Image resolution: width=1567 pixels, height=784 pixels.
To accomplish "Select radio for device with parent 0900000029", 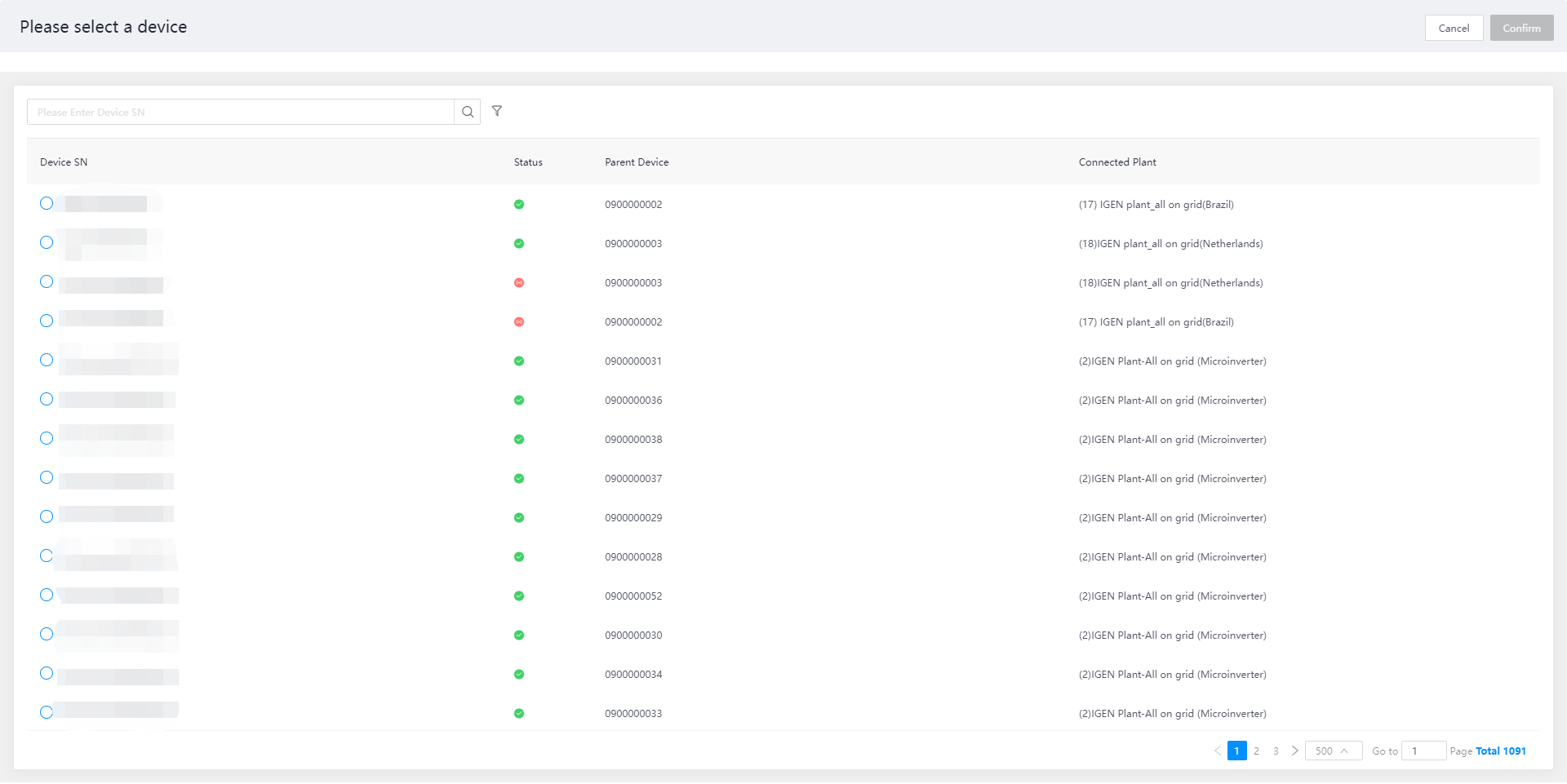I will point(47,517).
